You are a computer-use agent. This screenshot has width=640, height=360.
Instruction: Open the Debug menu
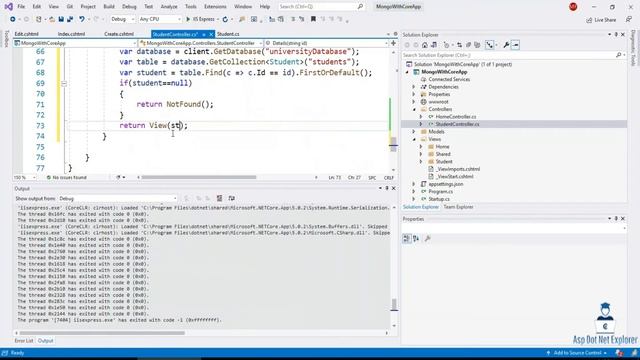(x=129, y=7)
